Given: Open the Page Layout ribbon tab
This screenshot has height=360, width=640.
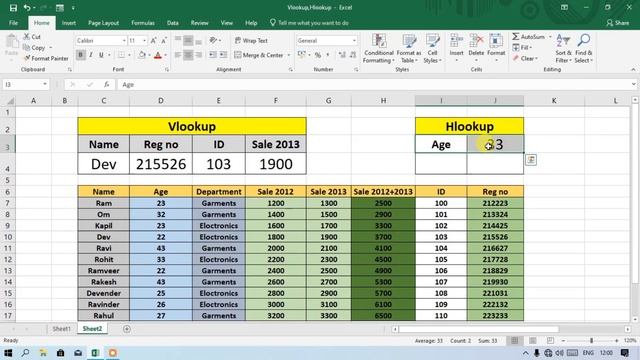Looking at the screenshot, I should pyautogui.click(x=103, y=23).
